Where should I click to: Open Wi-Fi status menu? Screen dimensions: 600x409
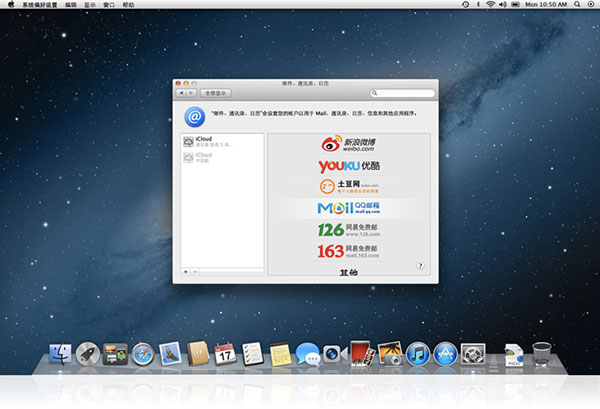tap(490, 4)
